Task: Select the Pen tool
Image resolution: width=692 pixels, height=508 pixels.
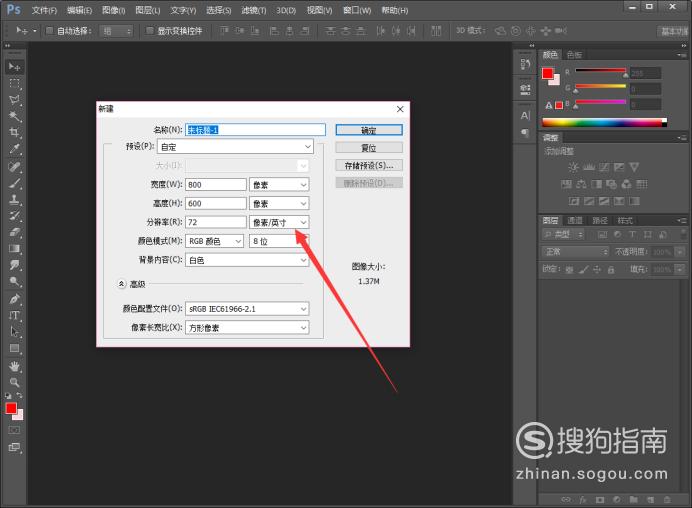Action: coord(14,299)
